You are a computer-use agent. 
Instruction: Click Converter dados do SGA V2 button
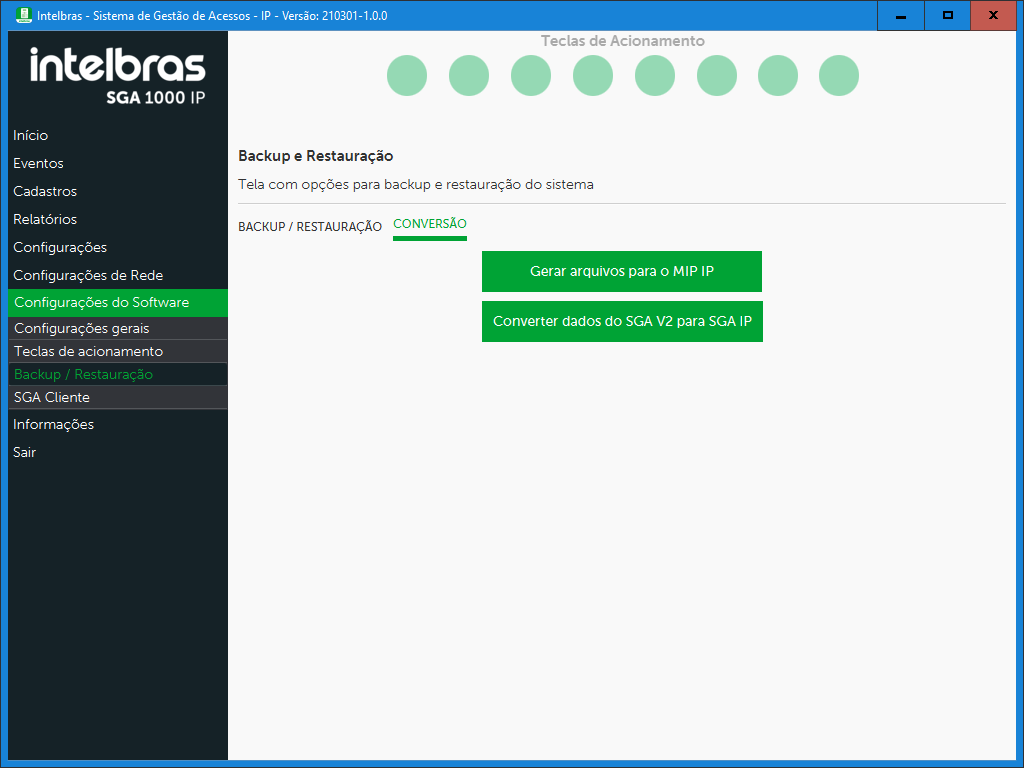[622, 322]
